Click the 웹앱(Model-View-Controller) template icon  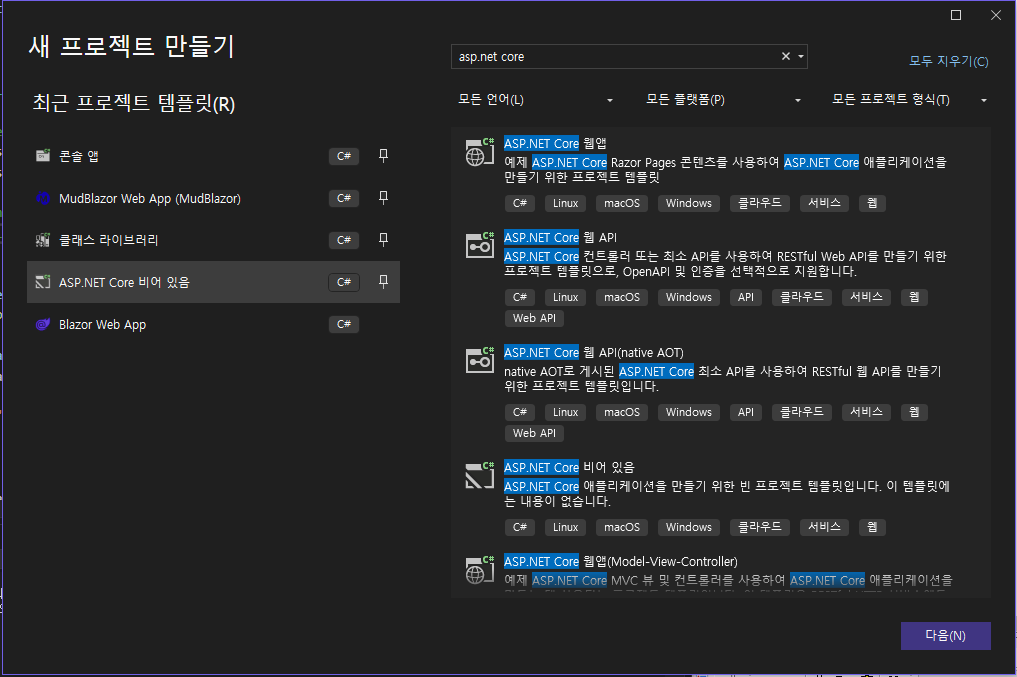click(x=480, y=570)
